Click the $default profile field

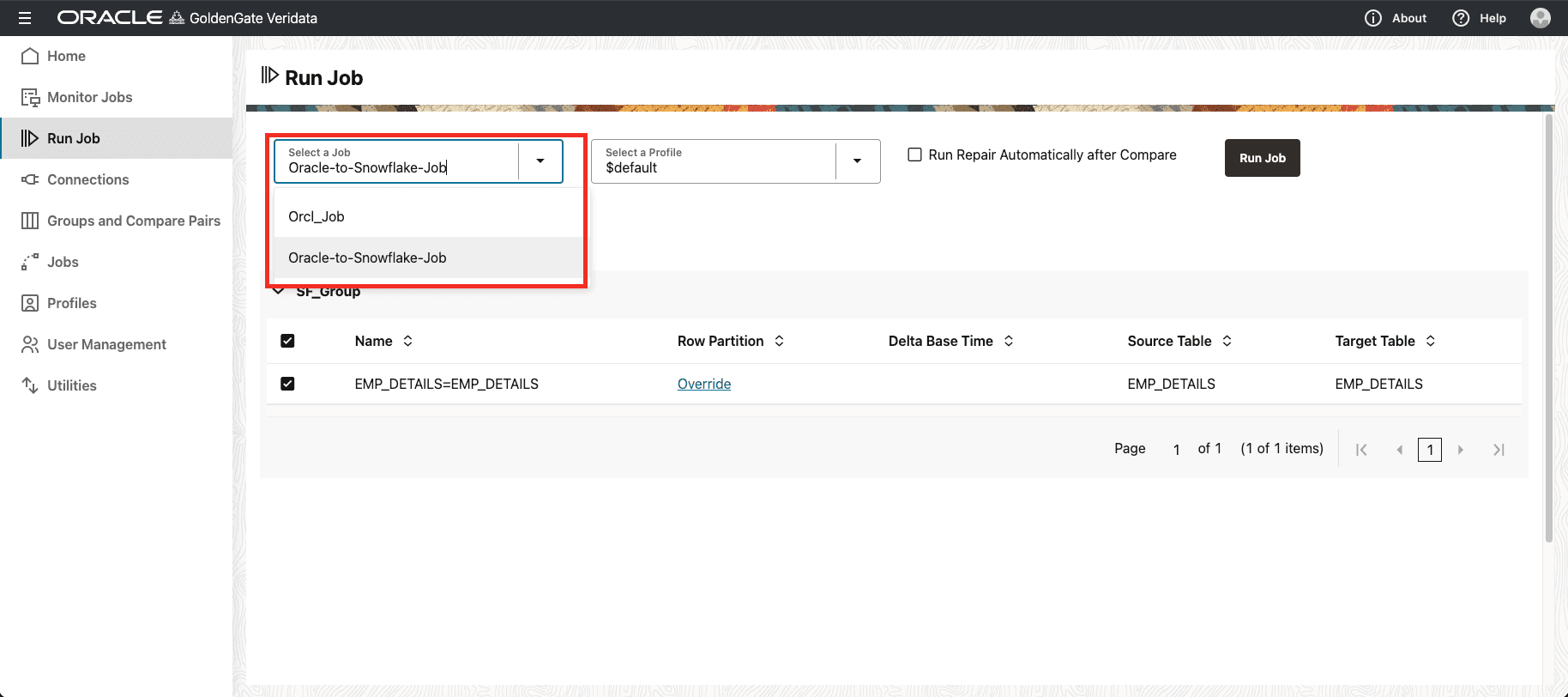click(x=713, y=161)
